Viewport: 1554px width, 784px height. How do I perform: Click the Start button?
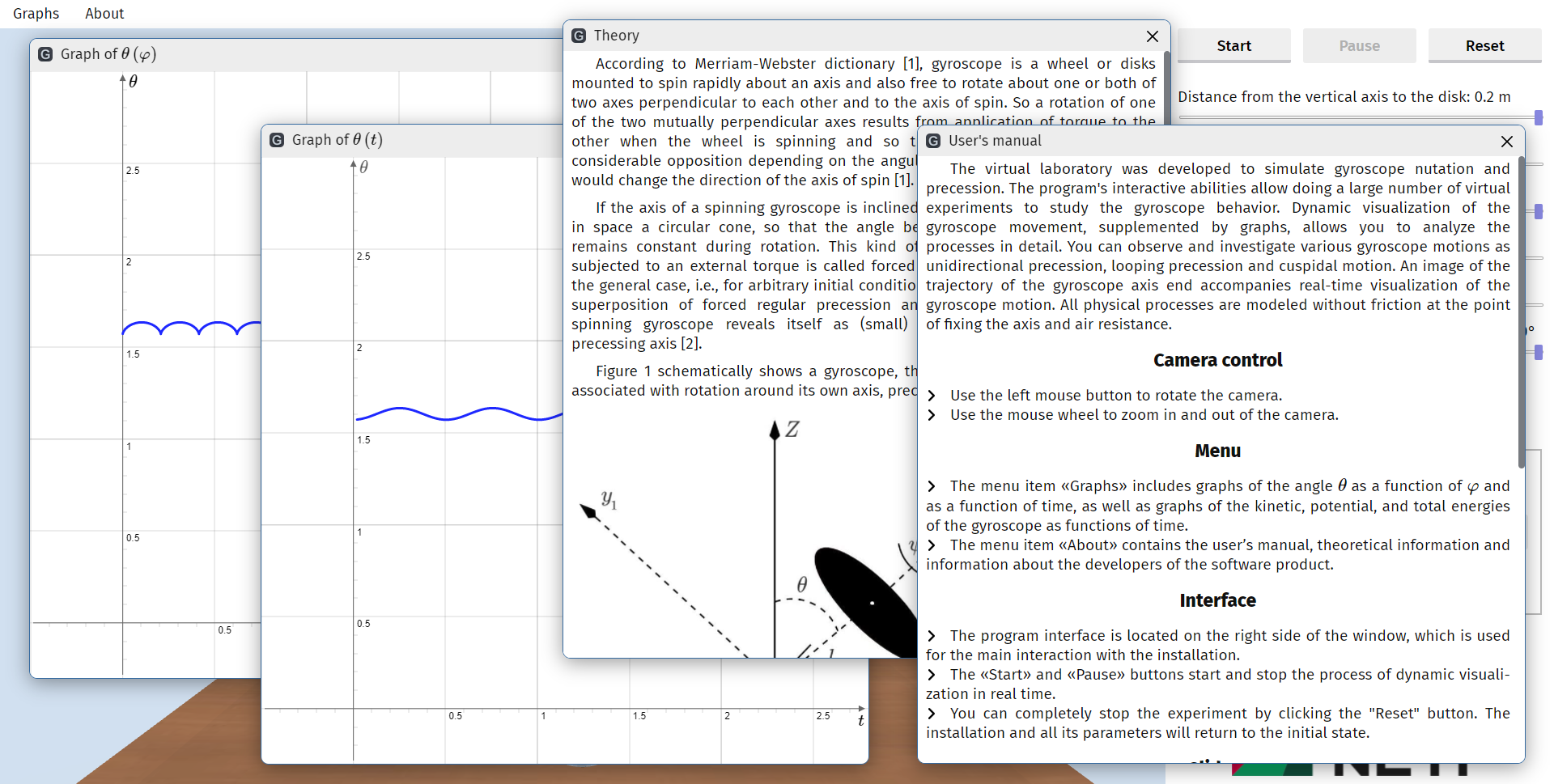(1233, 45)
